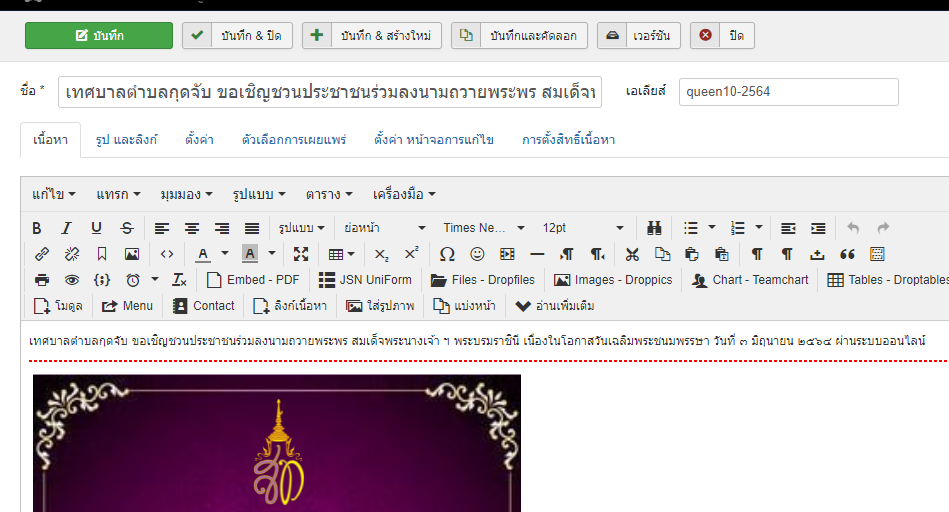Toggle fullscreen editor mode
This screenshot has width=949, height=512.
[x=301, y=254]
